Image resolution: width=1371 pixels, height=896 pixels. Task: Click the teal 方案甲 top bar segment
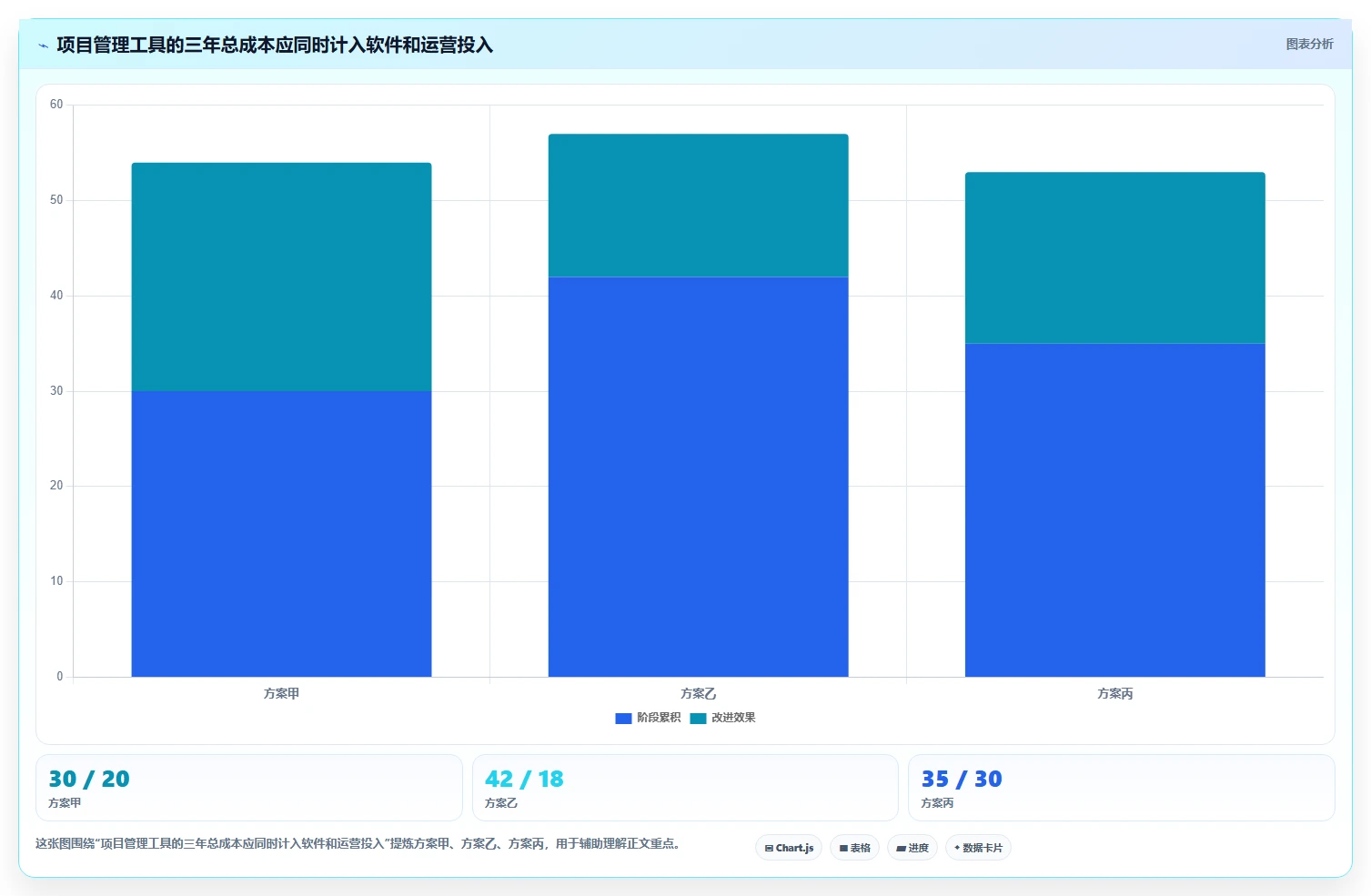click(281, 277)
